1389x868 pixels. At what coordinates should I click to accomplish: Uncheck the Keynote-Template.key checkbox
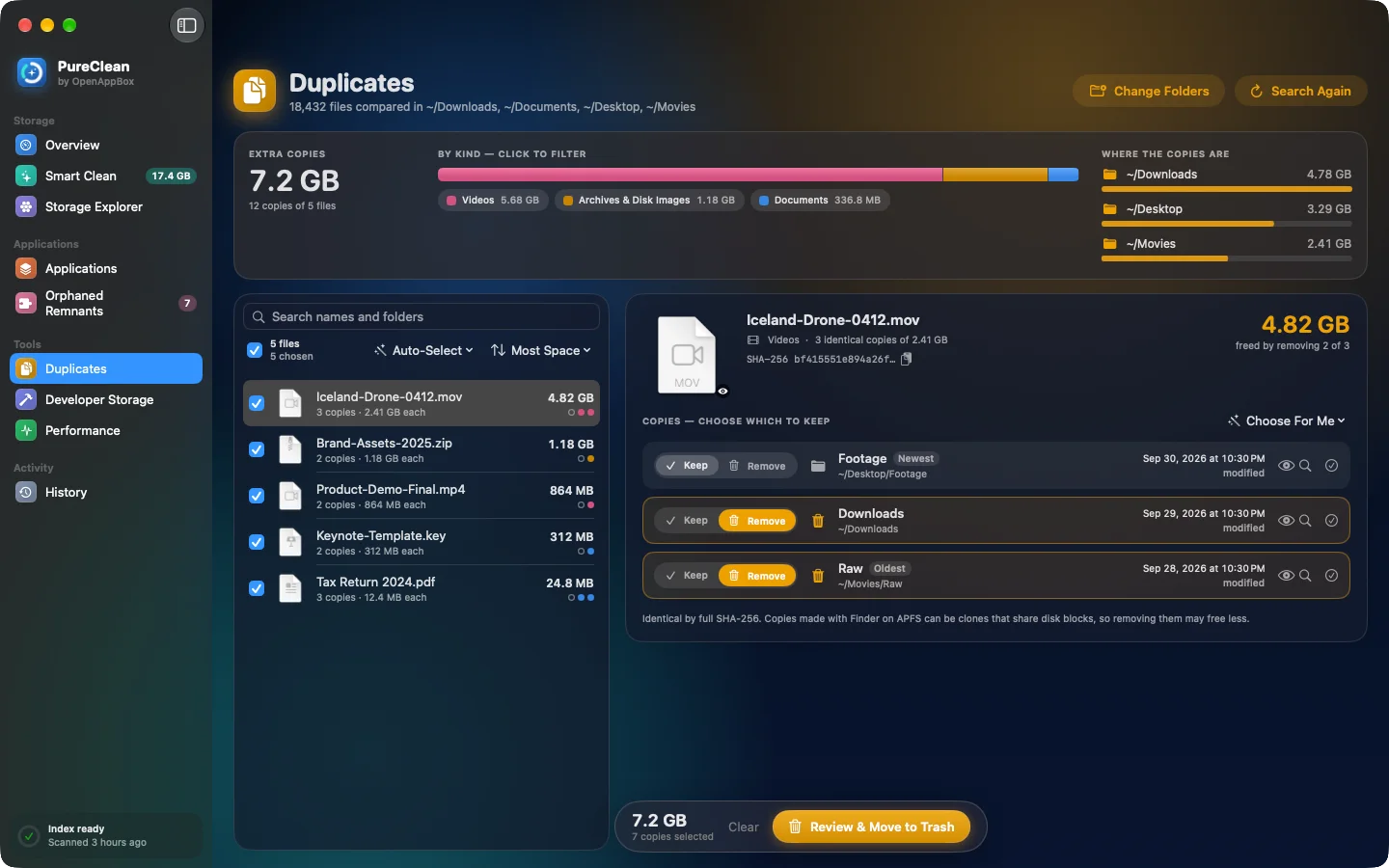click(257, 542)
